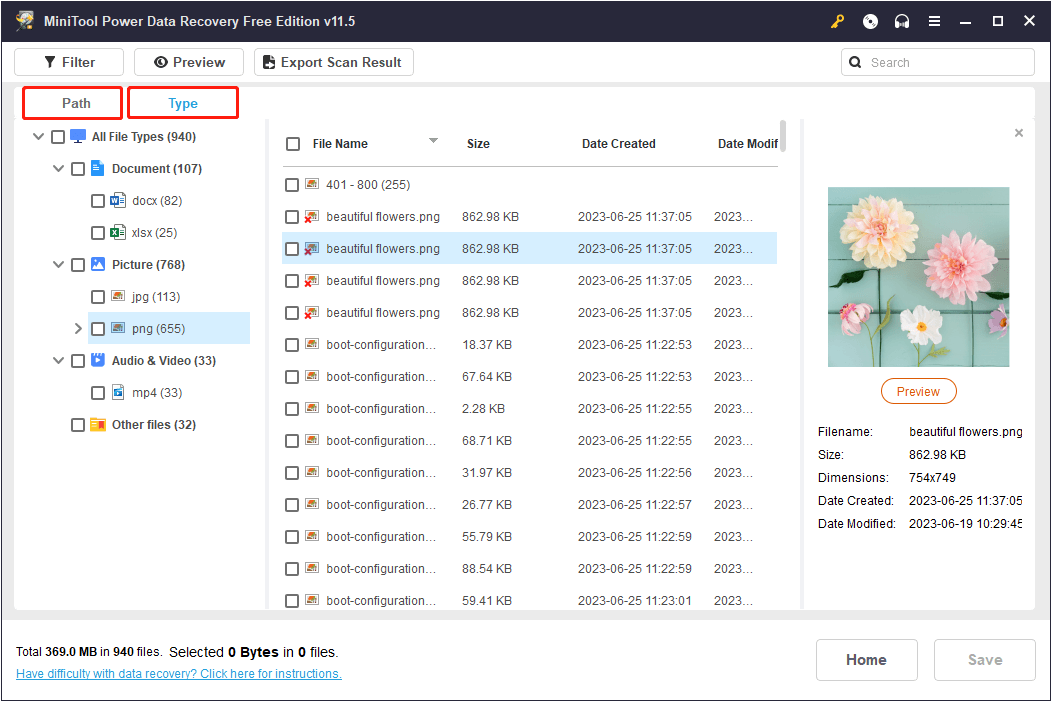Screen dimensions: 1054x704
Task: Click the Audio & Video category icon
Action: (x=98, y=361)
